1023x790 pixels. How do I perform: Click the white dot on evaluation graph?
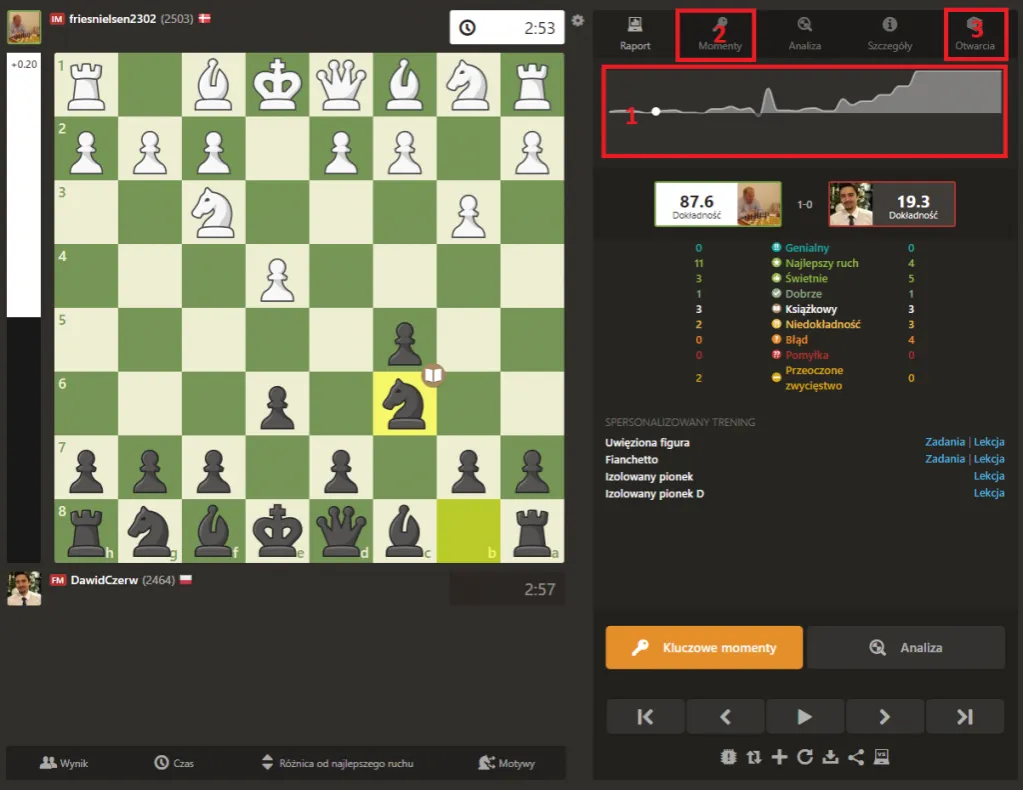(x=656, y=111)
